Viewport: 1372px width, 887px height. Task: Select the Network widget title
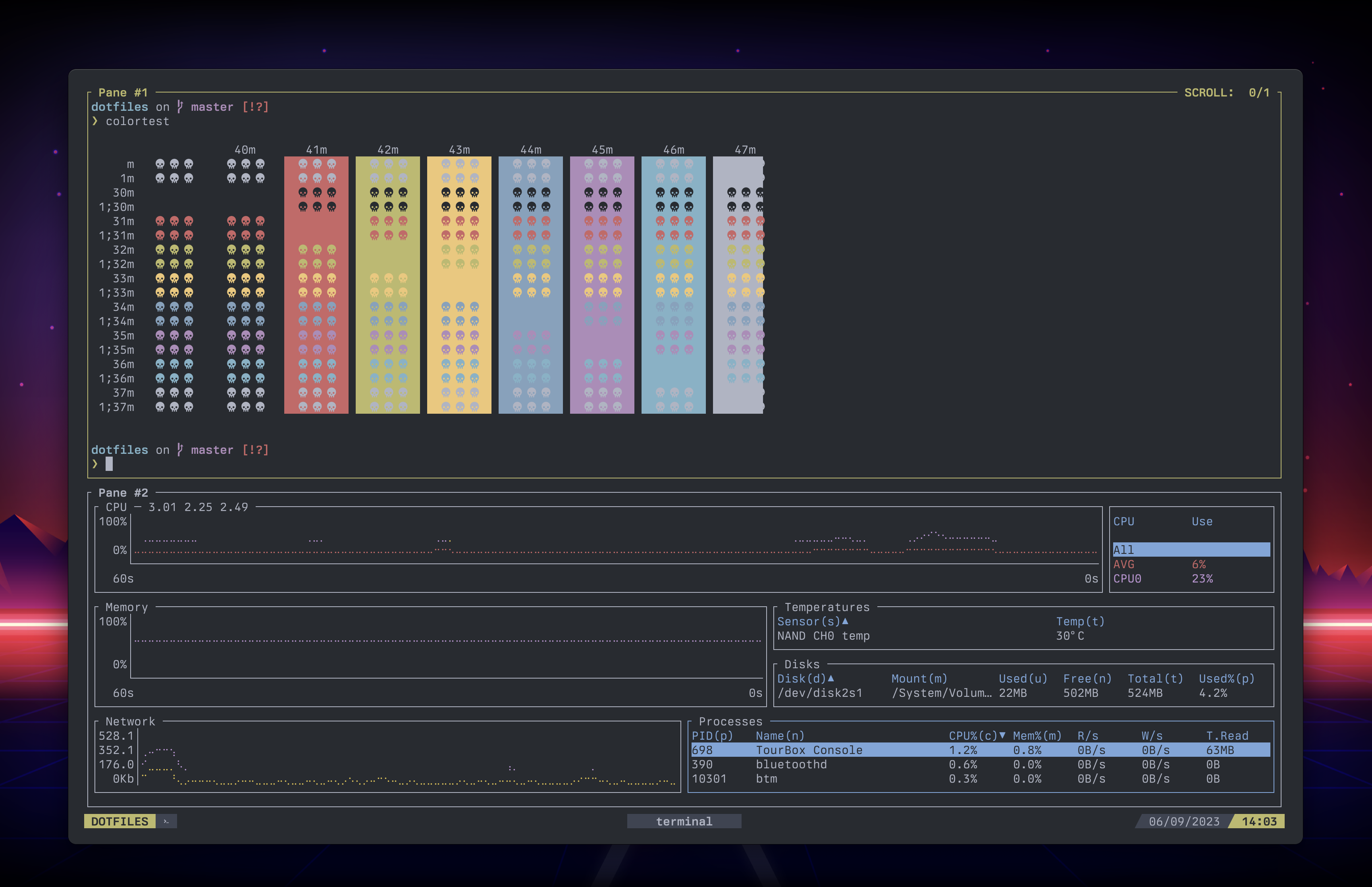point(130,721)
